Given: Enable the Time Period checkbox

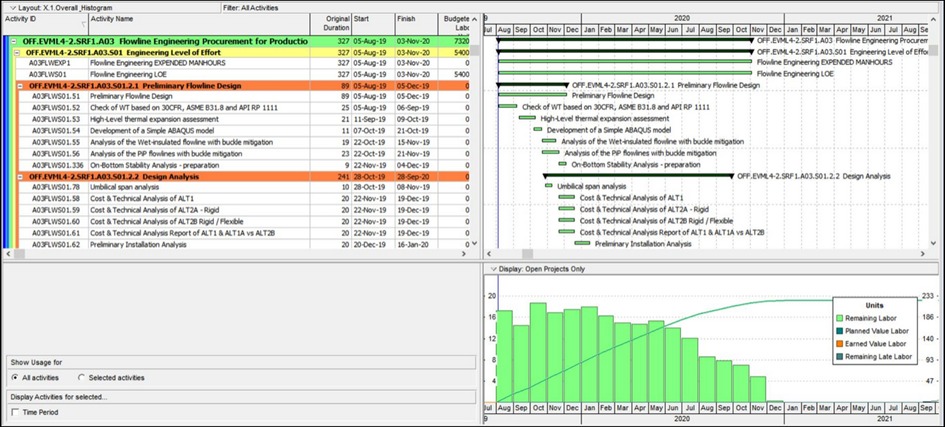Looking at the screenshot, I should click(15, 413).
